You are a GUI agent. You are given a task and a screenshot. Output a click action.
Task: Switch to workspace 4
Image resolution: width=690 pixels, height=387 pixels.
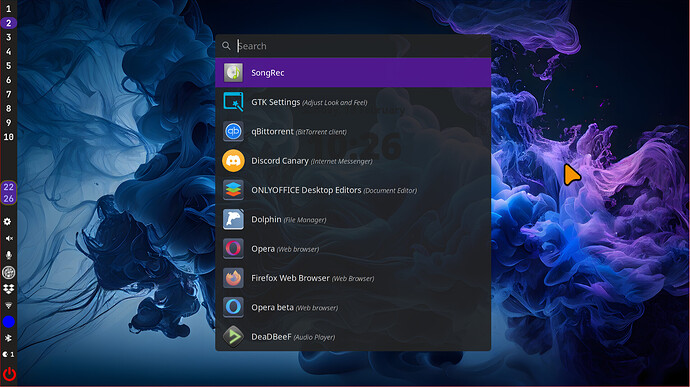coord(8,52)
